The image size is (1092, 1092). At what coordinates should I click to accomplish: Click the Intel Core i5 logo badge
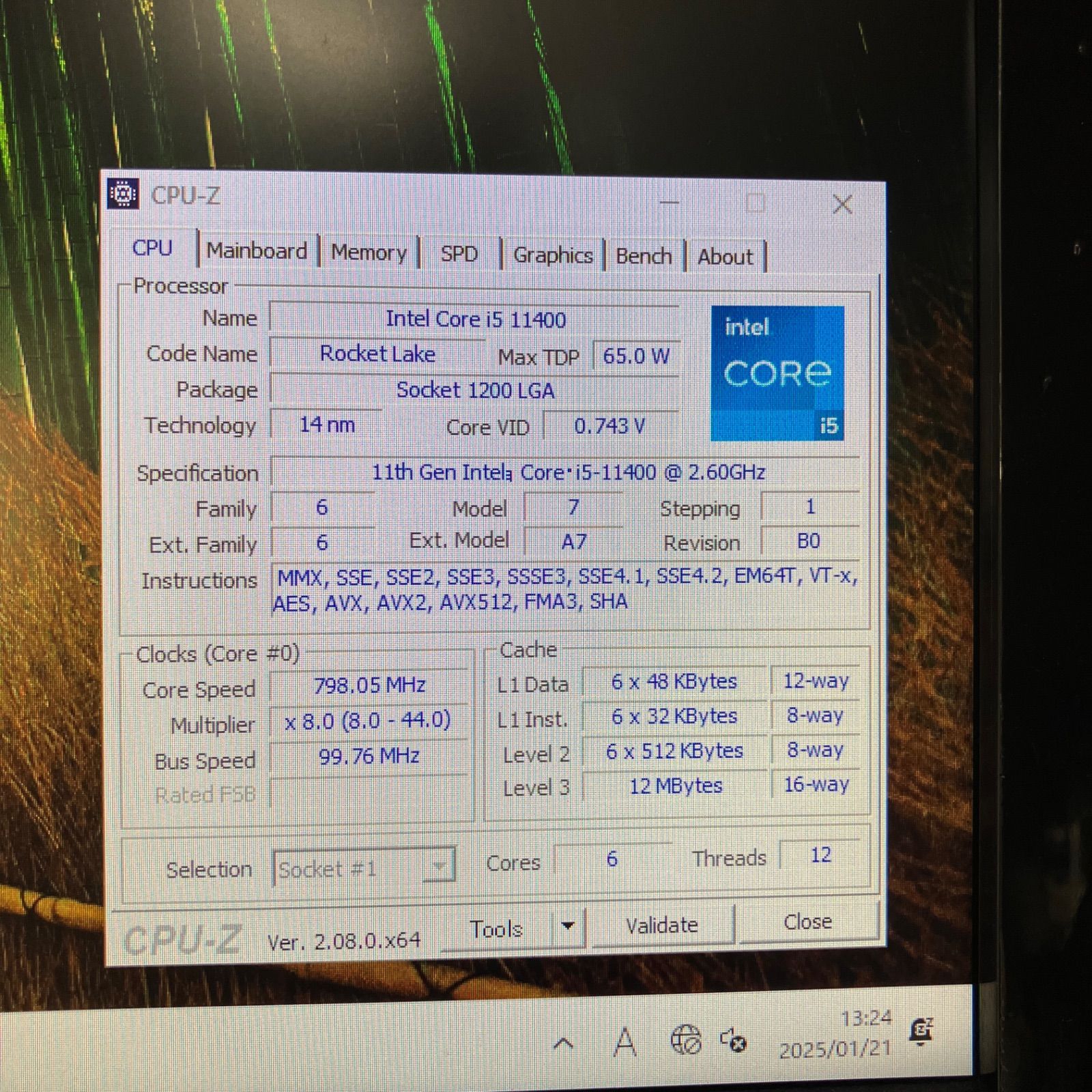click(777, 373)
